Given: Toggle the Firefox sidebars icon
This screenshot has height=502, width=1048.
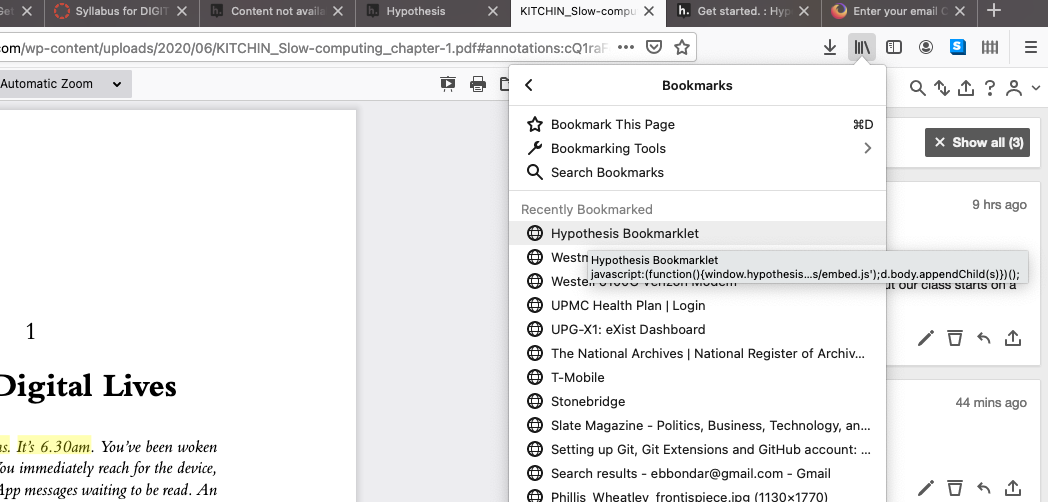Looking at the screenshot, I should click(x=894, y=47).
